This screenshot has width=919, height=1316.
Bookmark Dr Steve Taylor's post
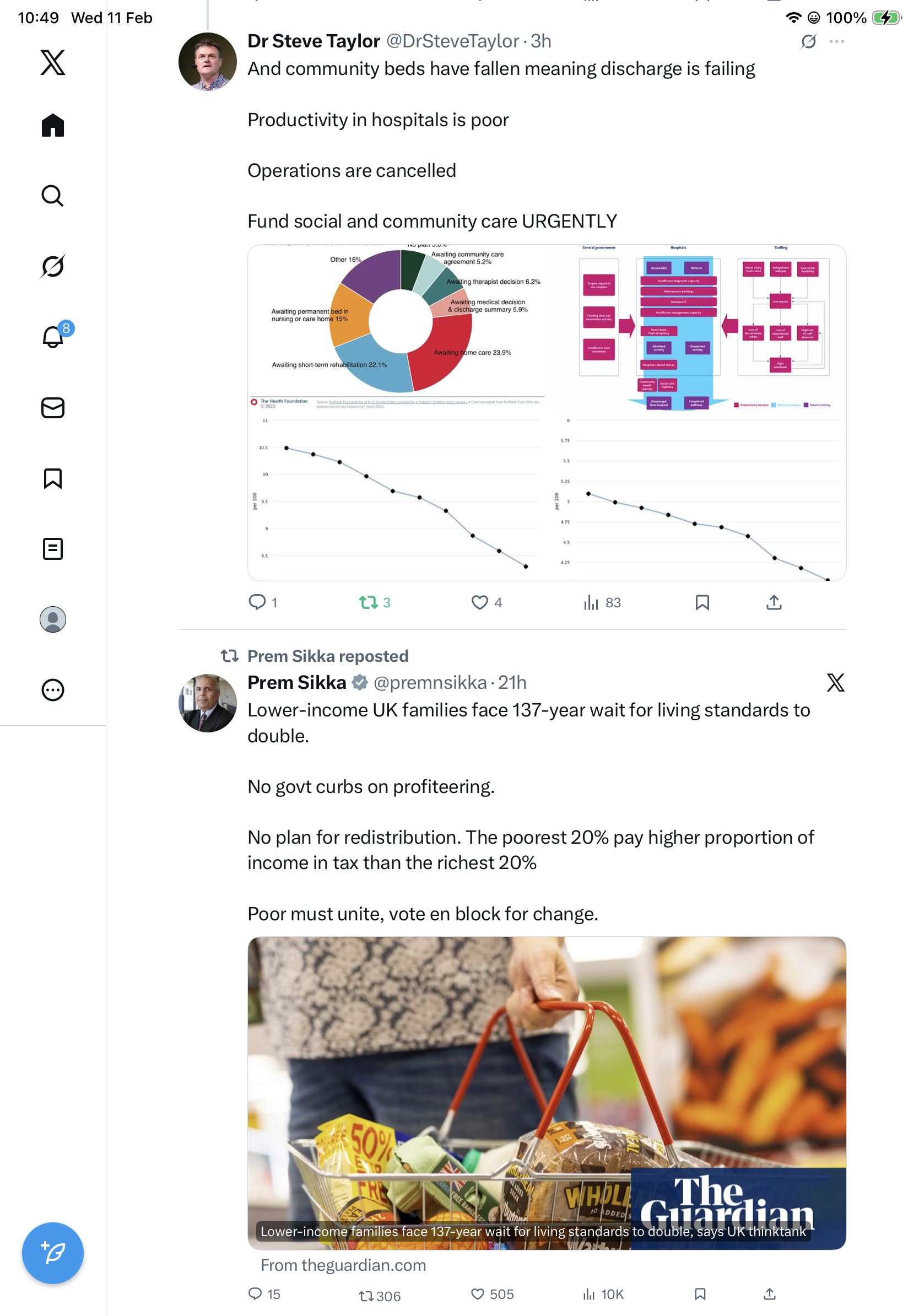(x=702, y=602)
